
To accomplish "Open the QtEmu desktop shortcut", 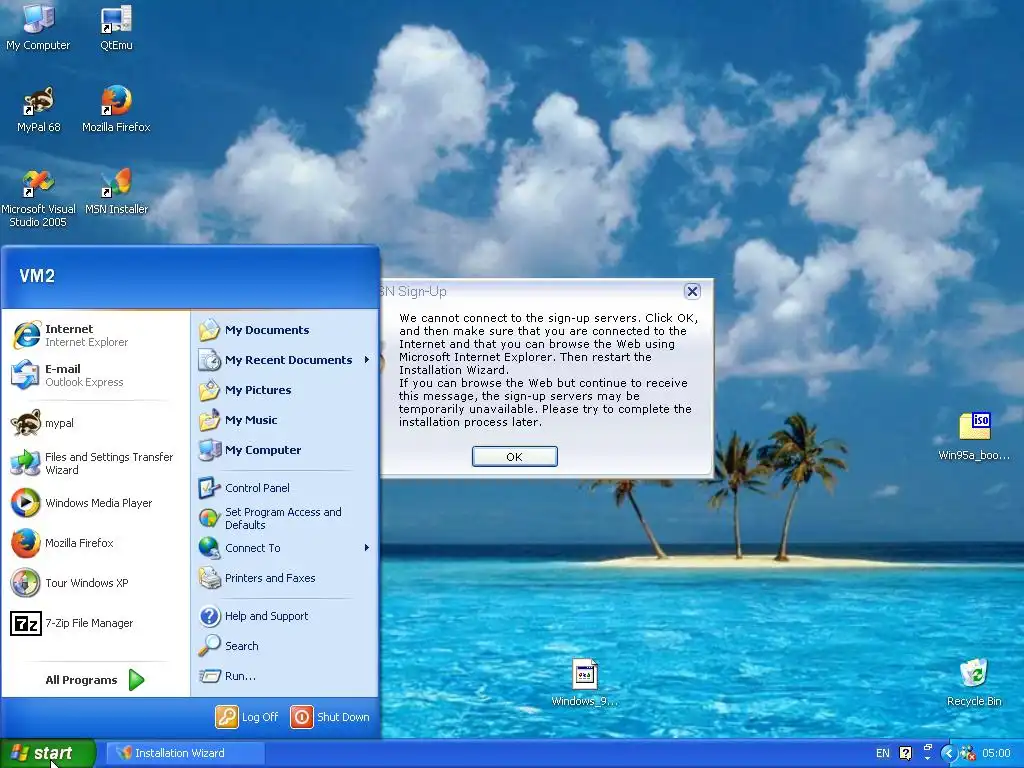I will click(116, 26).
